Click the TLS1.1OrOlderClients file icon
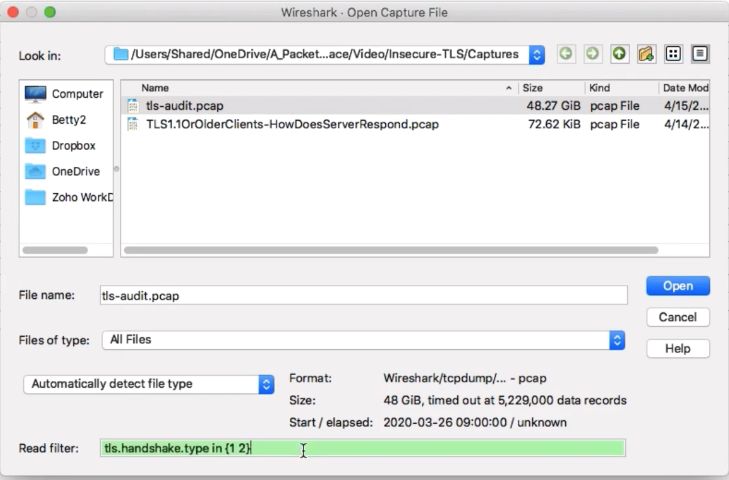Viewport: 729px width, 480px height. click(133, 125)
